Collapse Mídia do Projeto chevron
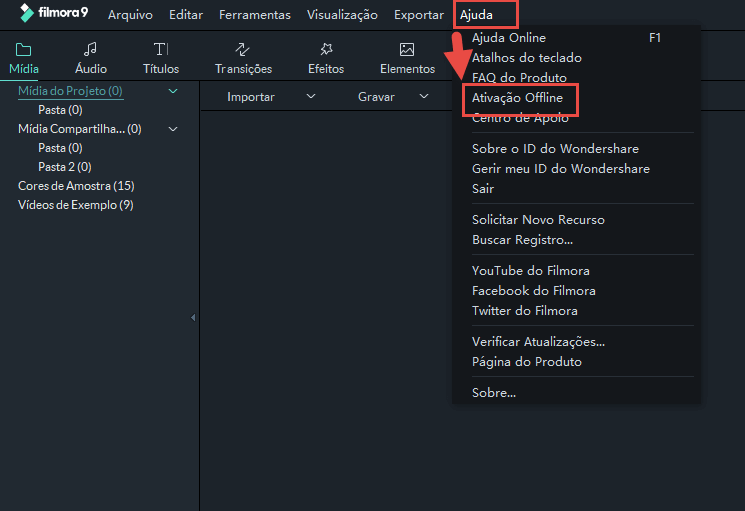 (173, 91)
